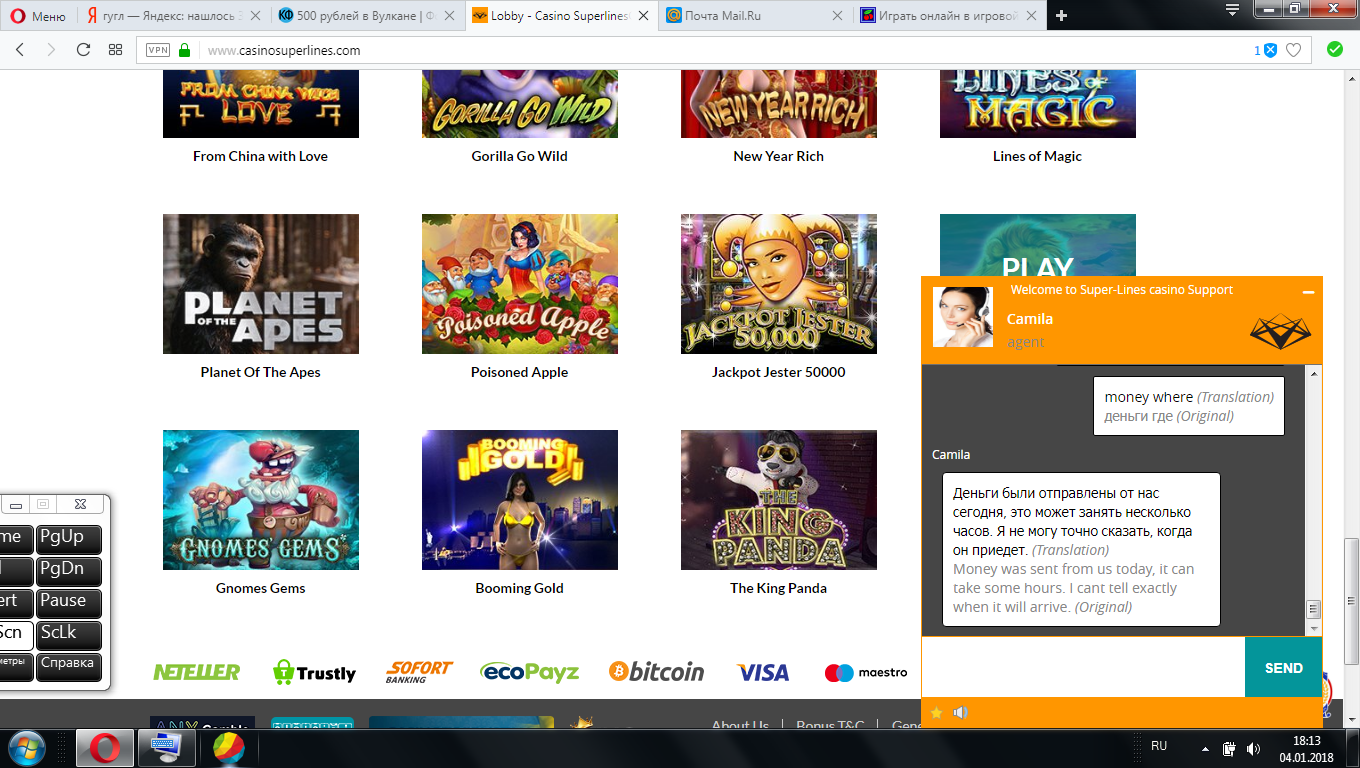The width and height of the screenshot is (1360, 768).
Task: Open the ad blocker shield icon
Action: [x=1270, y=50]
